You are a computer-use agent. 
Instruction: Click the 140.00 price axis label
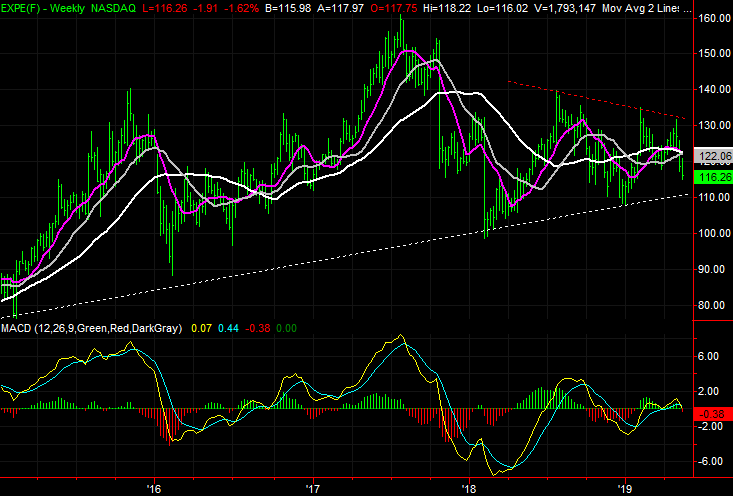click(713, 89)
